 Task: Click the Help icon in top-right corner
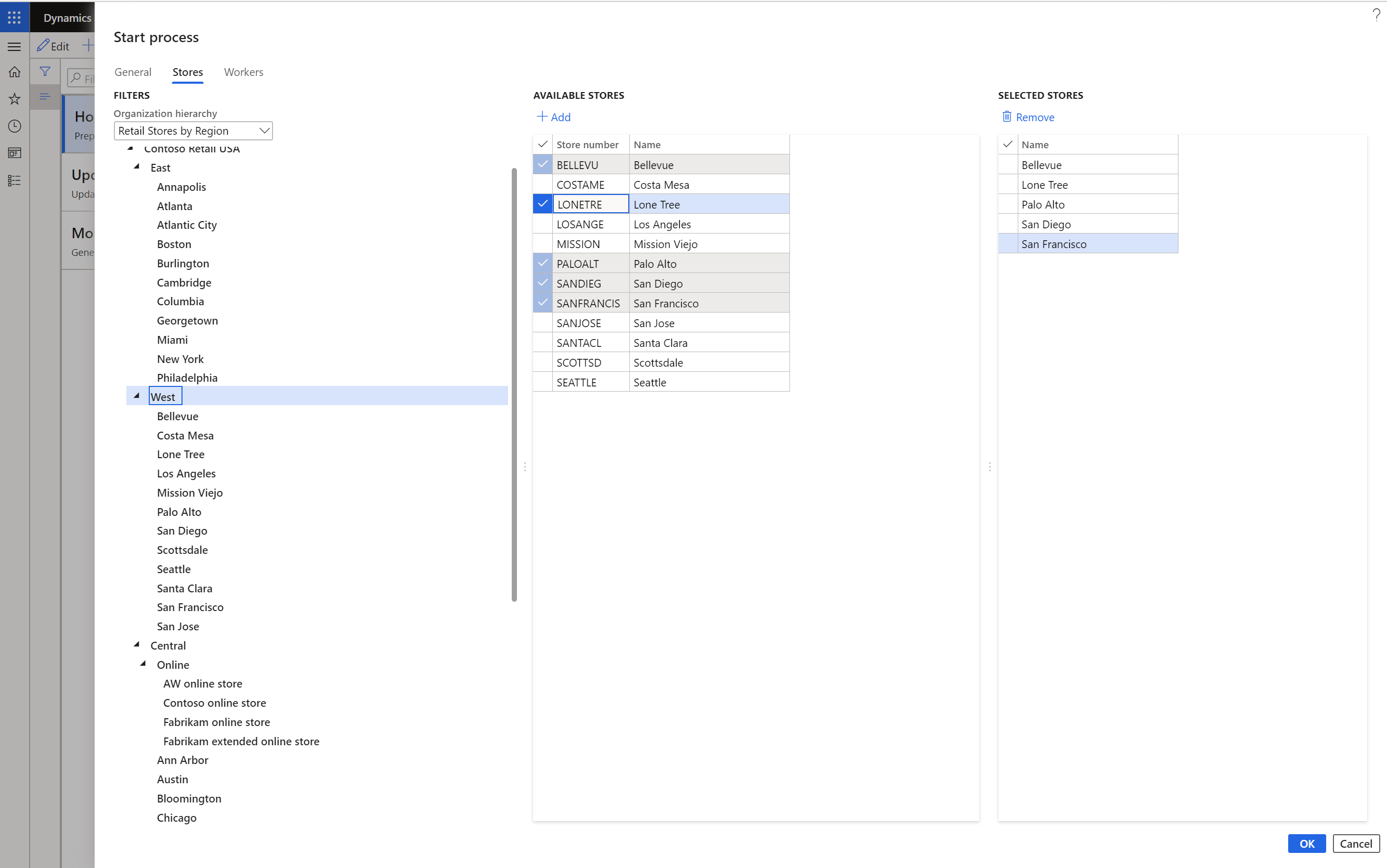[1376, 16]
